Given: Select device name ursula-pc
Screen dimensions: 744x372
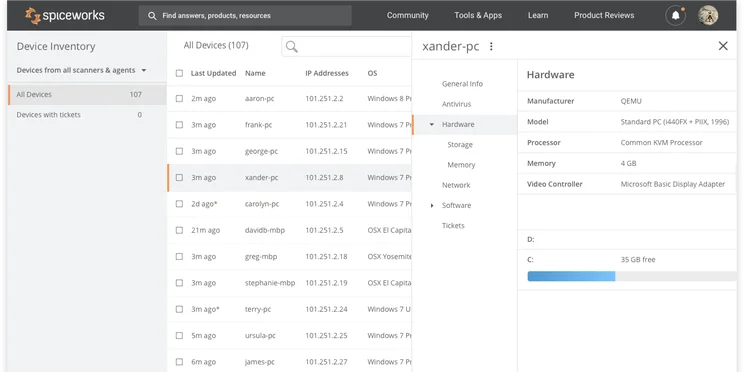Looking at the screenshot, I should (260, 335).
